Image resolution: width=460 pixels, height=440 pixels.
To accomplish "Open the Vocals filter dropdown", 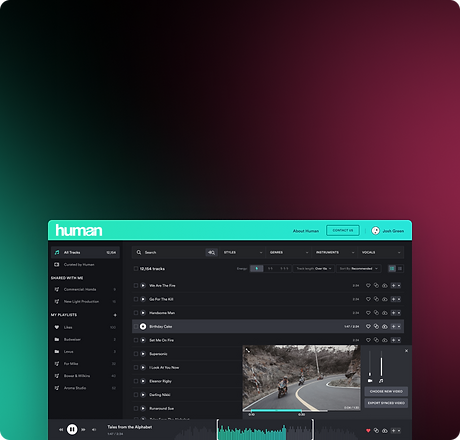I will coord(381,252).
